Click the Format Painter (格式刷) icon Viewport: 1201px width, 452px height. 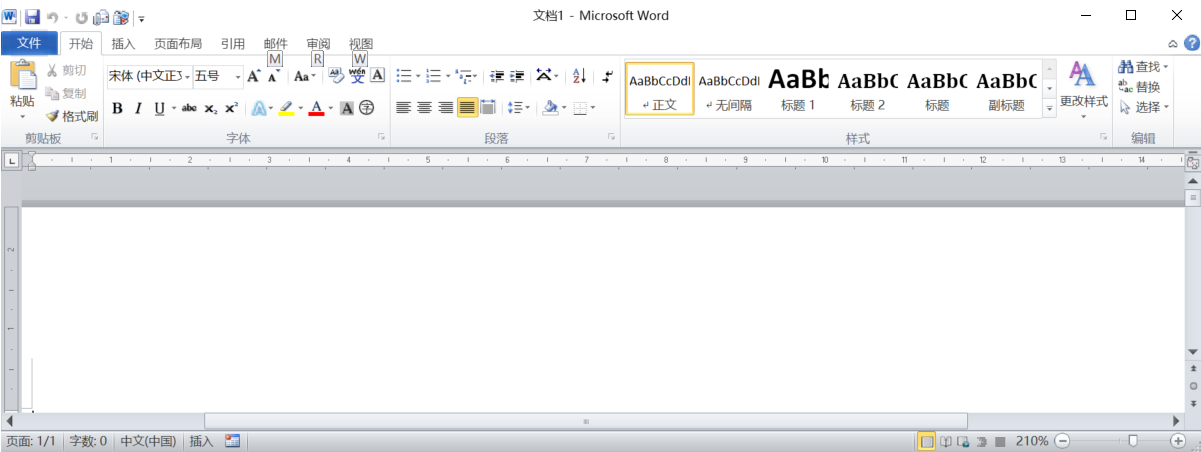click(x=72, y=116)
